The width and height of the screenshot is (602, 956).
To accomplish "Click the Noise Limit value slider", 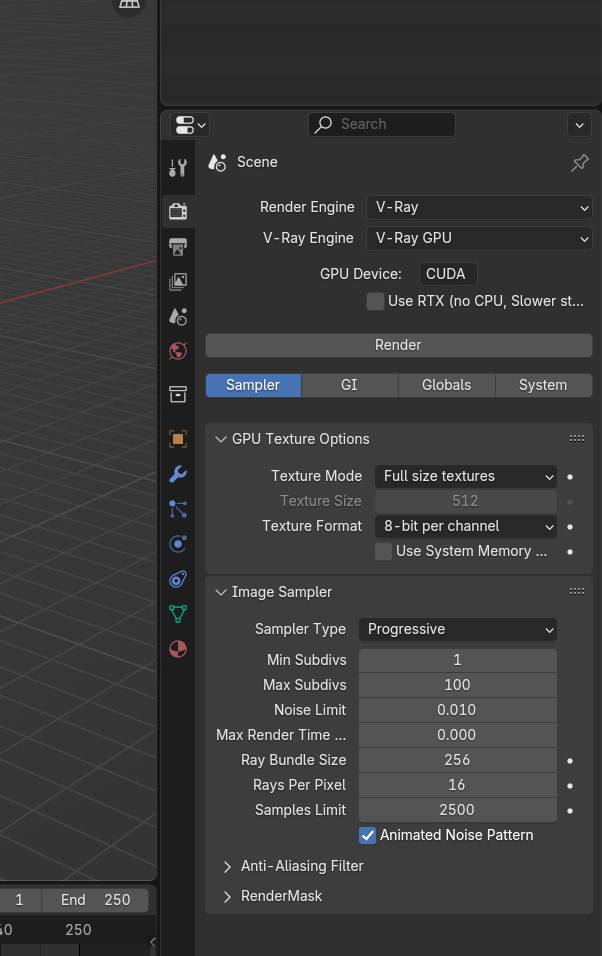I will (x=457, y=710).
